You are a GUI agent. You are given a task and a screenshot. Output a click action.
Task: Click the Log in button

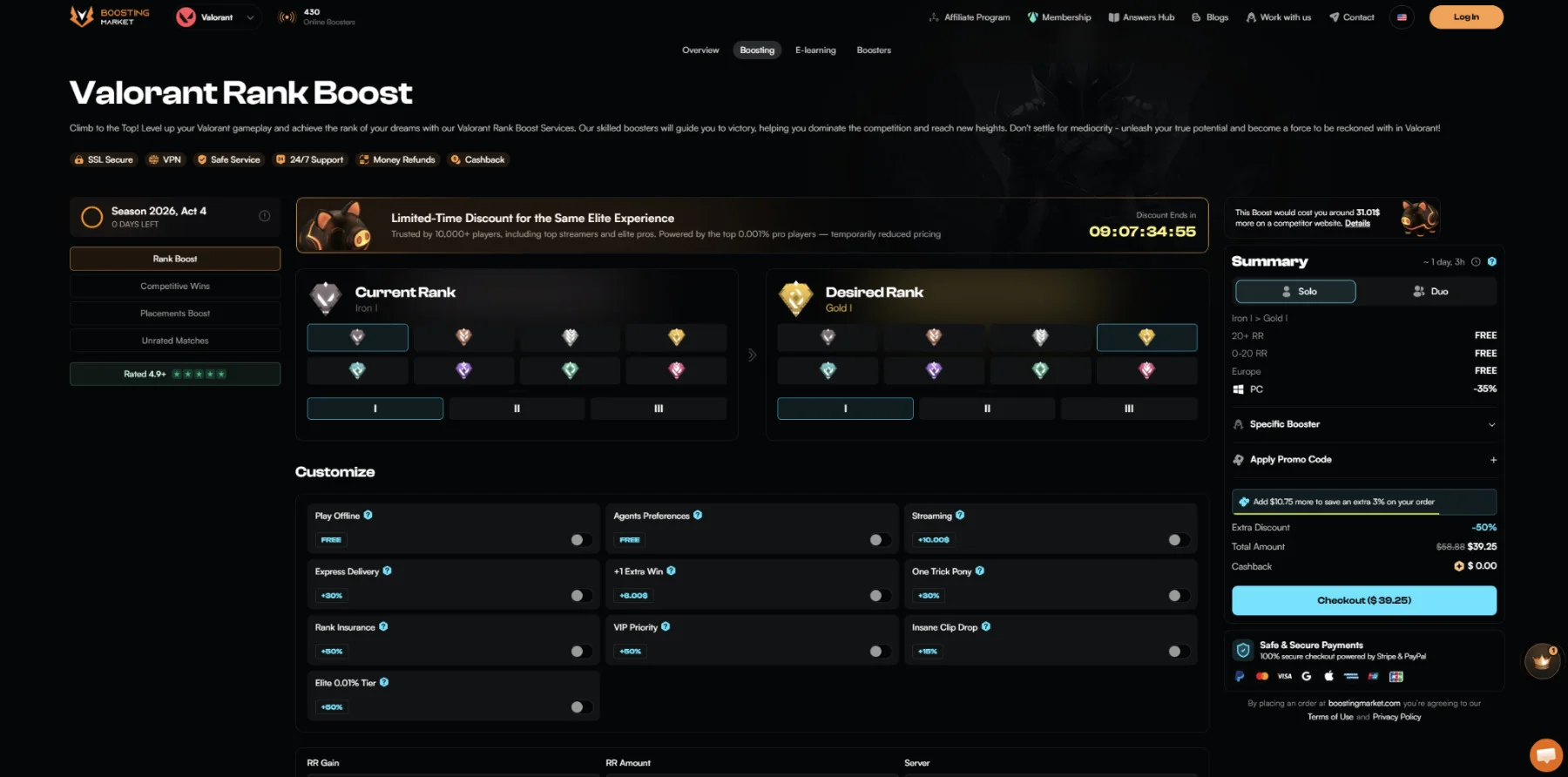(1466, 17)
